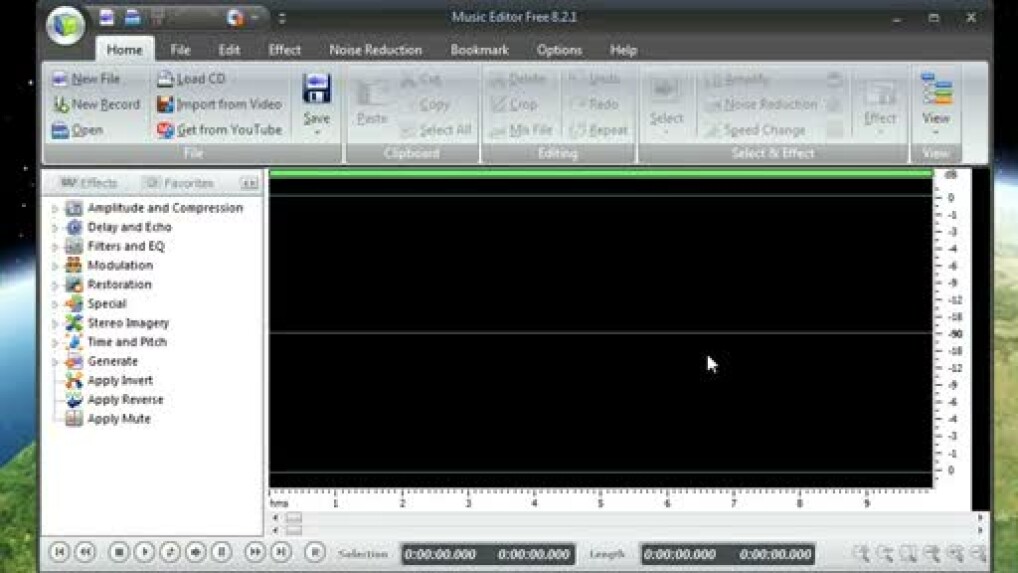Click the Save floppy disk icon
Screen dimensions: 1018x573
[x=317, y=90]
